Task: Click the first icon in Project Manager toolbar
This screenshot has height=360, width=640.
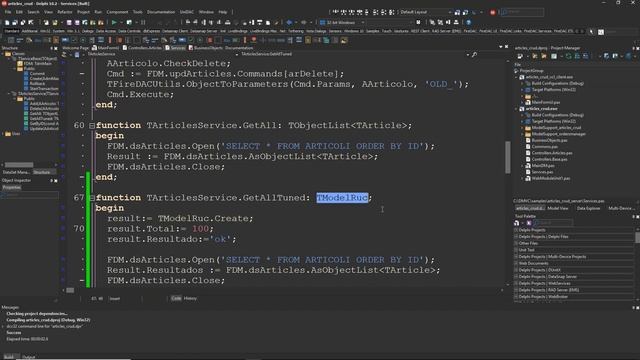Action: click(x=520, y=56)
